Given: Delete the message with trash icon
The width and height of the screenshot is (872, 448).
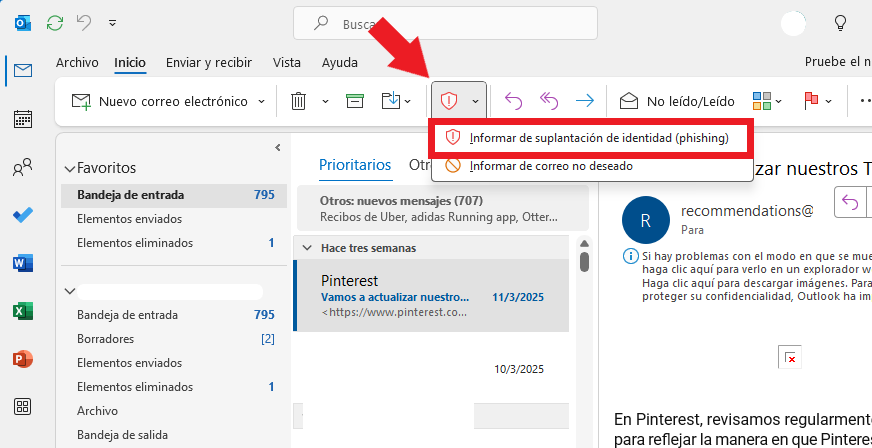Looking at the screenshot, I should pyautogui.click(x=299, y=101).
